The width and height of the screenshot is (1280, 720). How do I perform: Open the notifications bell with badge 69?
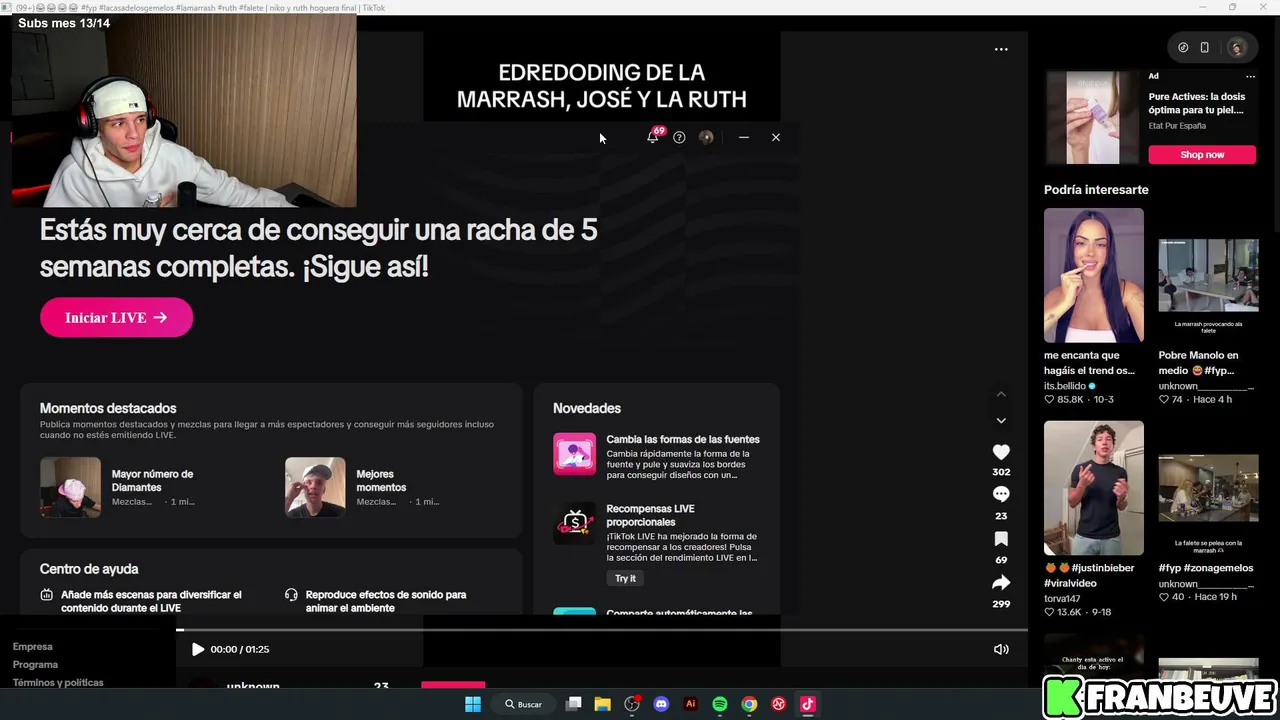tap(652, 137)
